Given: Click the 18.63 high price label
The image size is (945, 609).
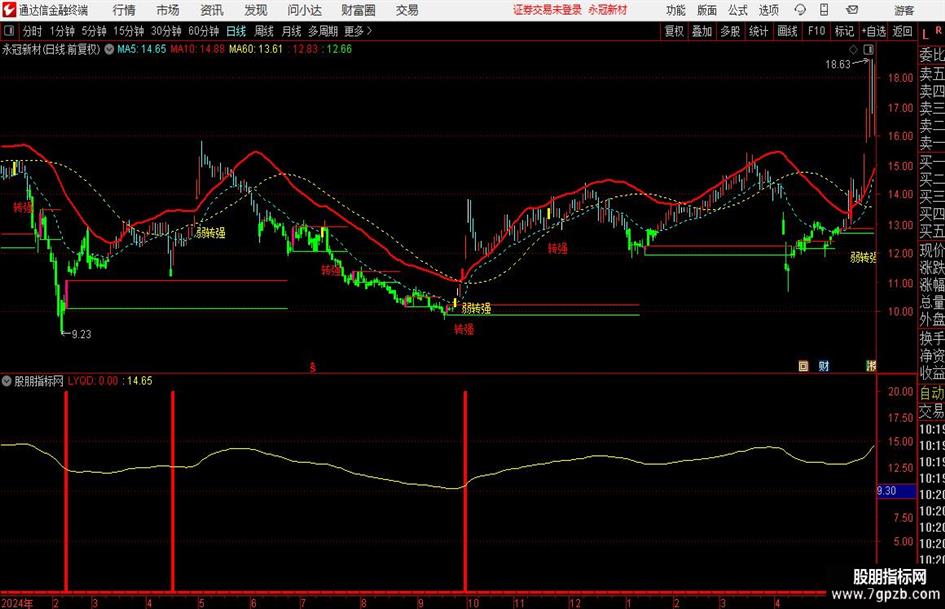Looking at the screenshot, I should click(x=838, y=65).
